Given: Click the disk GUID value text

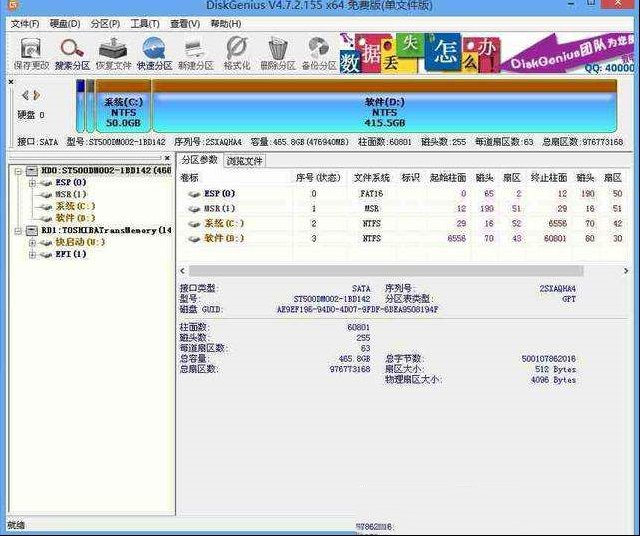Looking at the screenshot, I should click(358, 309).
